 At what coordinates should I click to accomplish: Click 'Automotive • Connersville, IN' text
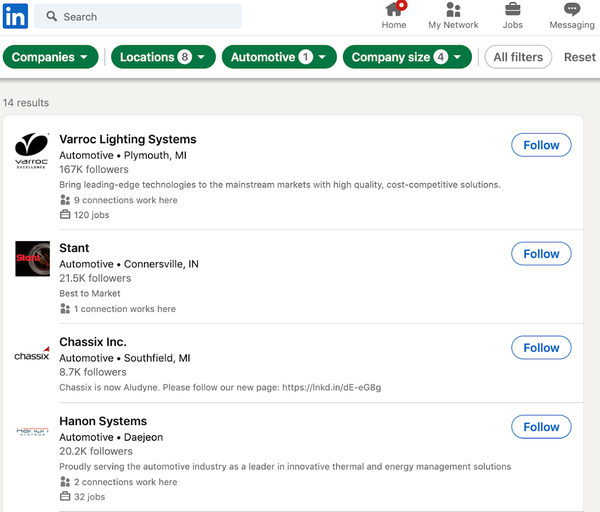[129, 264]
